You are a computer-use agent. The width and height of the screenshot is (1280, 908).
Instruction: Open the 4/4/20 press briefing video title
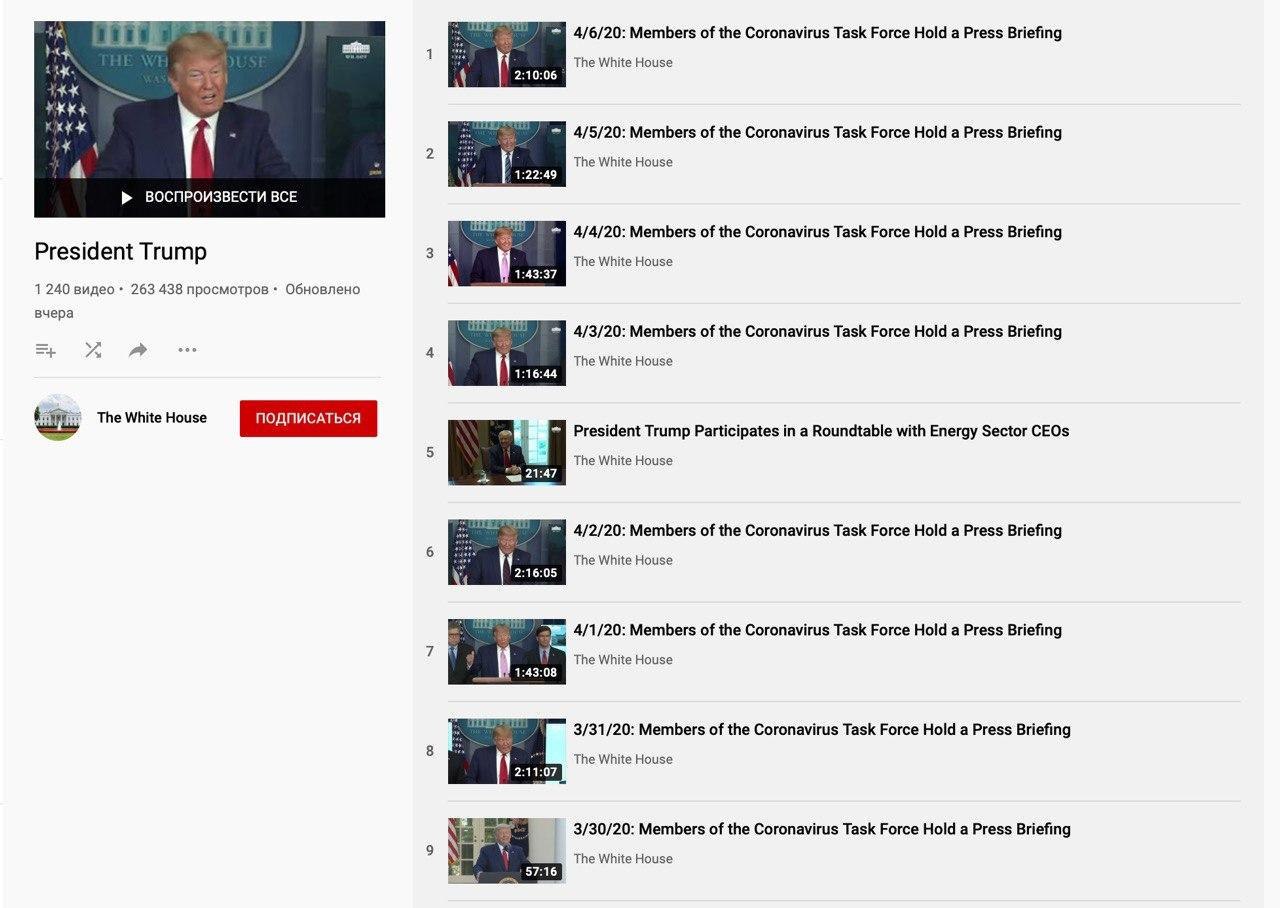coord(817,232)
